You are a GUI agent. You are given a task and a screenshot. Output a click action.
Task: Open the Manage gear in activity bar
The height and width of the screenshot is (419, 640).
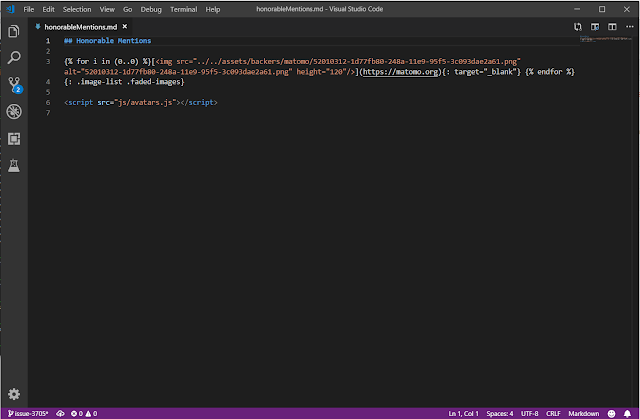click(x=14, y=394)
